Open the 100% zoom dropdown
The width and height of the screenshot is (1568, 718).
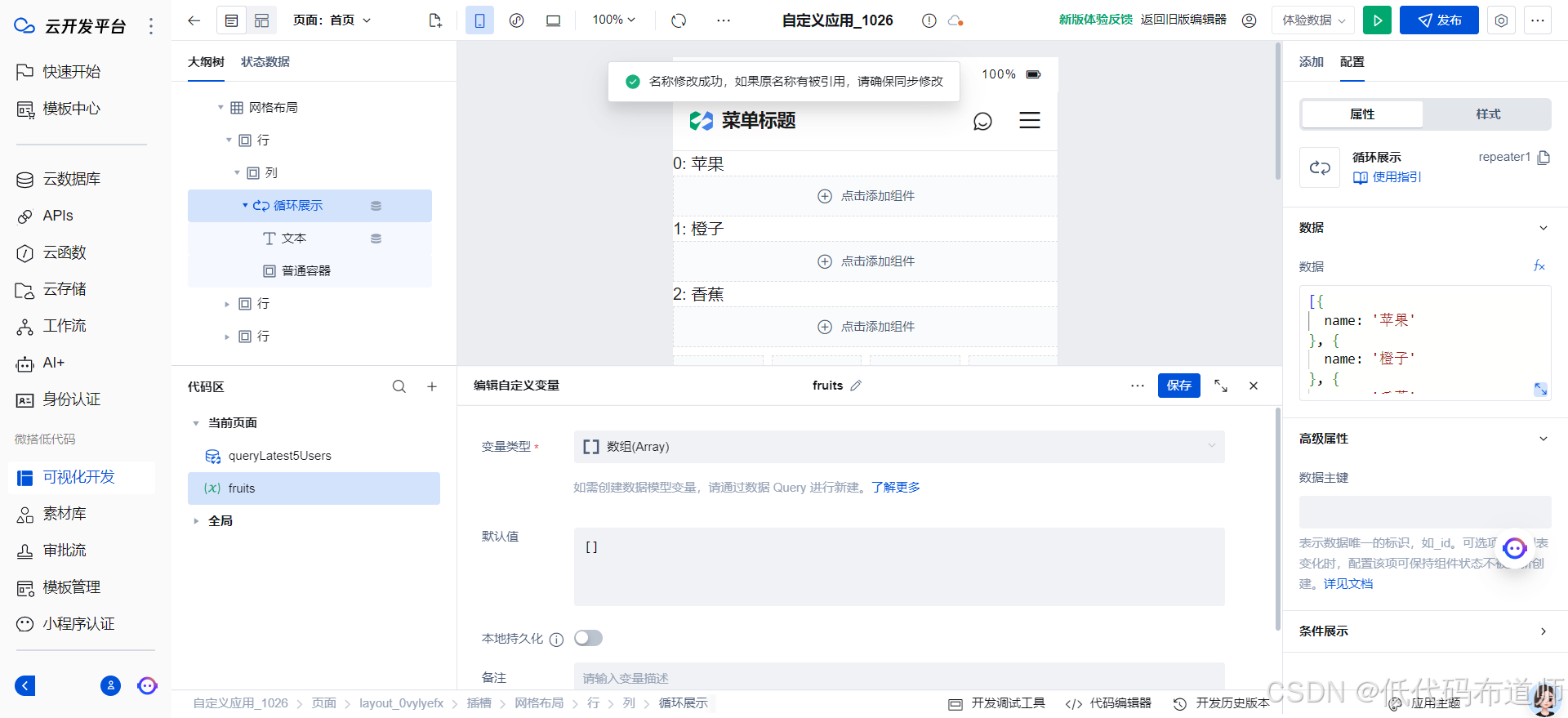[x=613, y=20]
